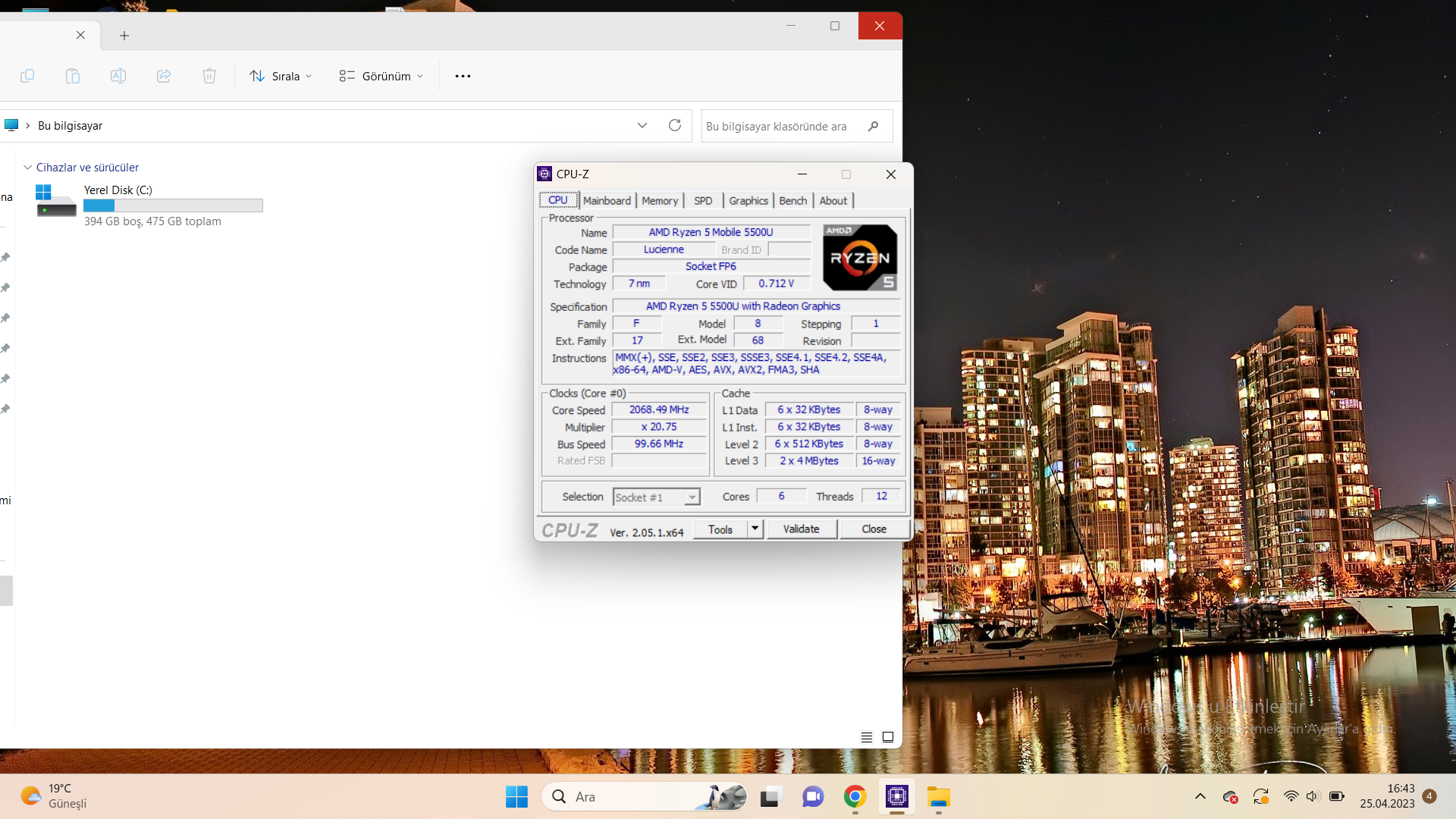
Task: Click the share icon in Explorer toolbar
Action: [164, 76]
